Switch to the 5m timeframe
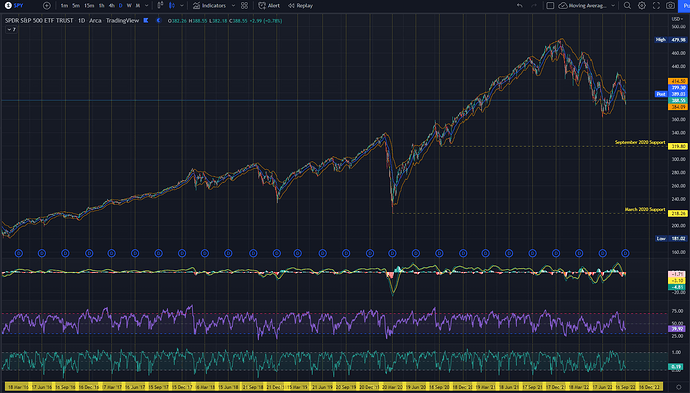Image resolution: width=690 pixels, height=393 pixels. click(x=76, y=6)
